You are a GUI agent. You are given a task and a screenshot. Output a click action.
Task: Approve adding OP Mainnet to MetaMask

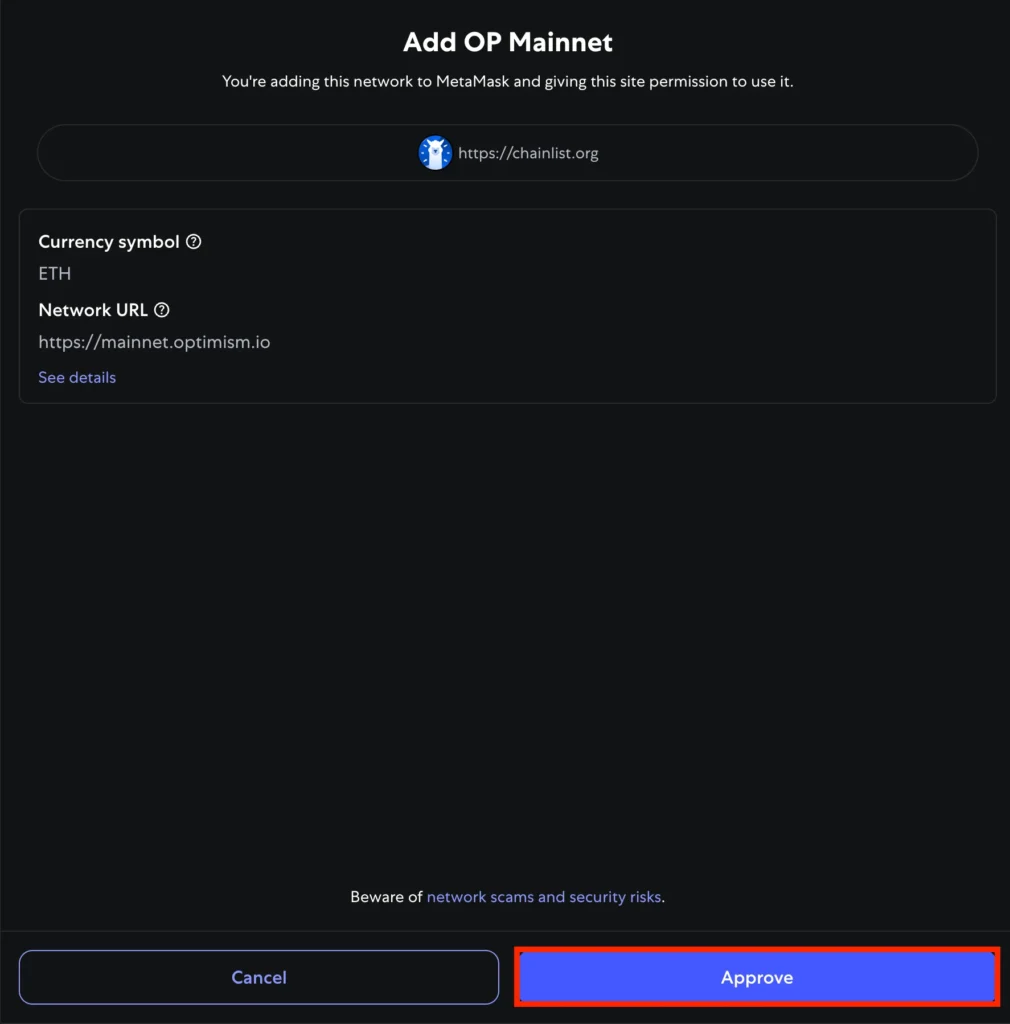tap(757, 977)
